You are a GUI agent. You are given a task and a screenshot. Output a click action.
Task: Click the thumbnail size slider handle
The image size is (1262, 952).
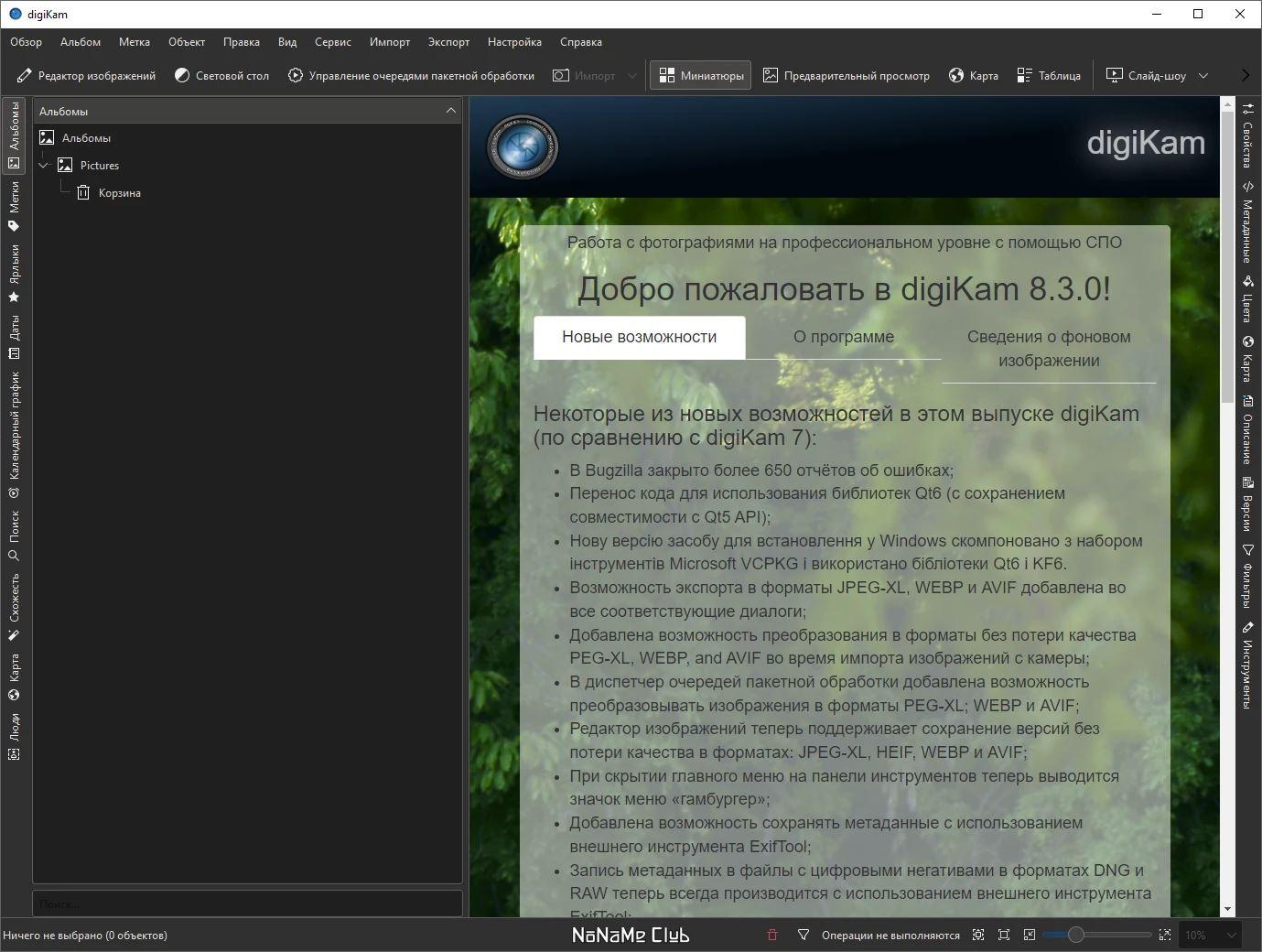point(1076,935)
